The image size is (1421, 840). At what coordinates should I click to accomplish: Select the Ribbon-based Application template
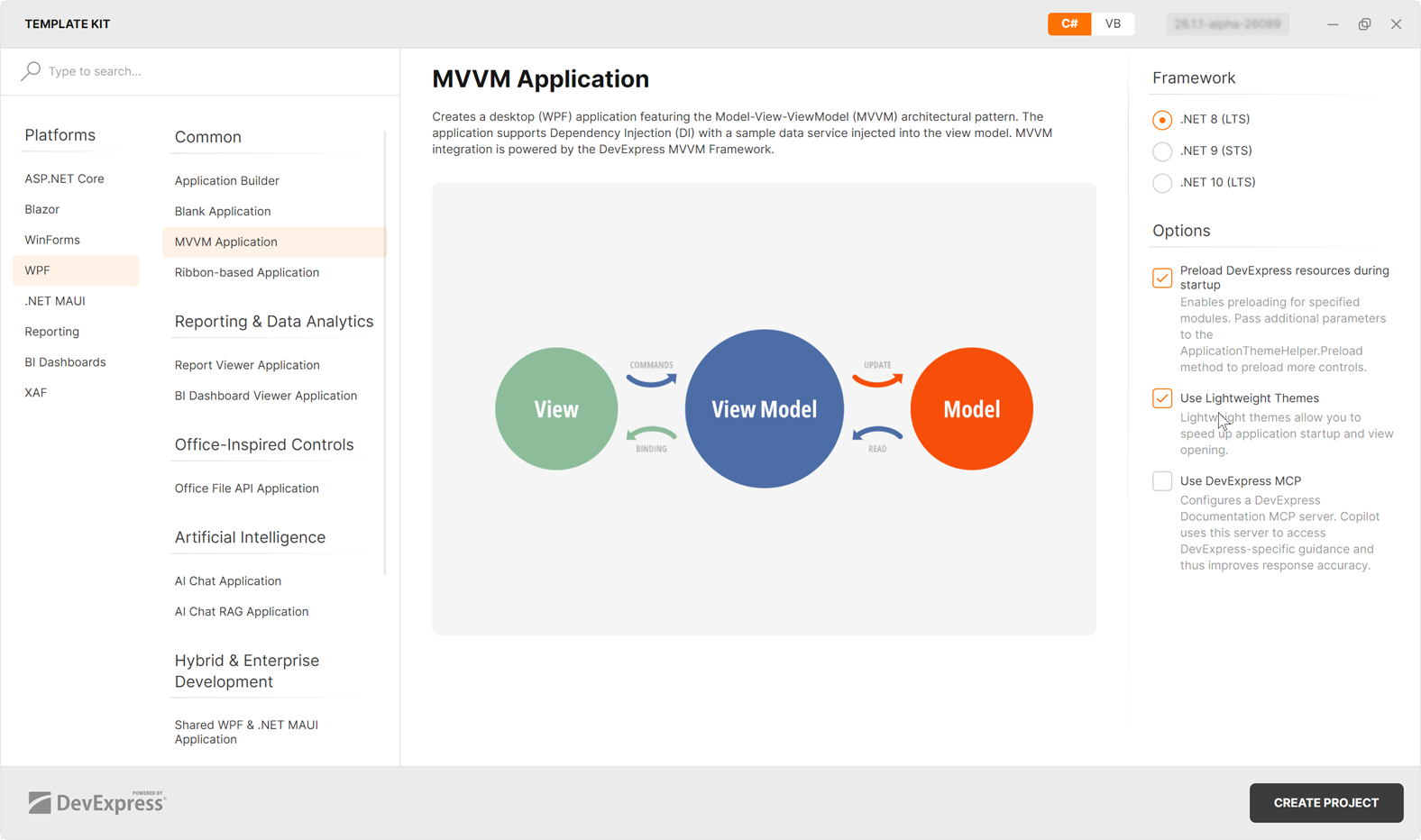coord(274,272)
